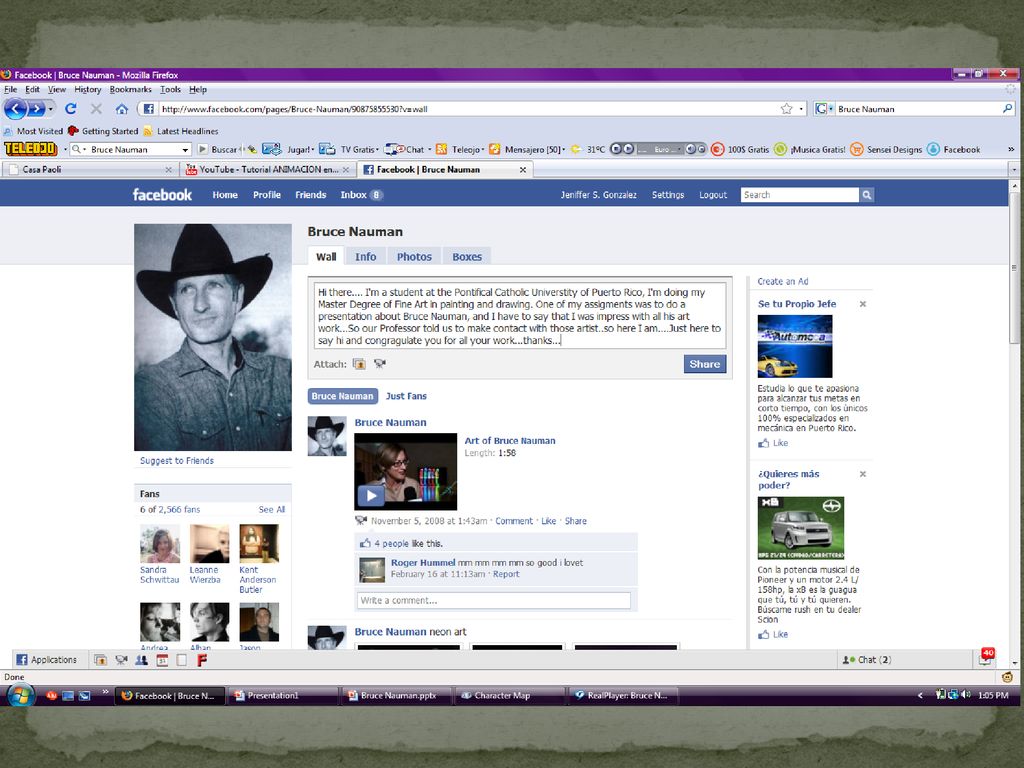Click Report on Roger Hummel's comment

pos(506,574)
